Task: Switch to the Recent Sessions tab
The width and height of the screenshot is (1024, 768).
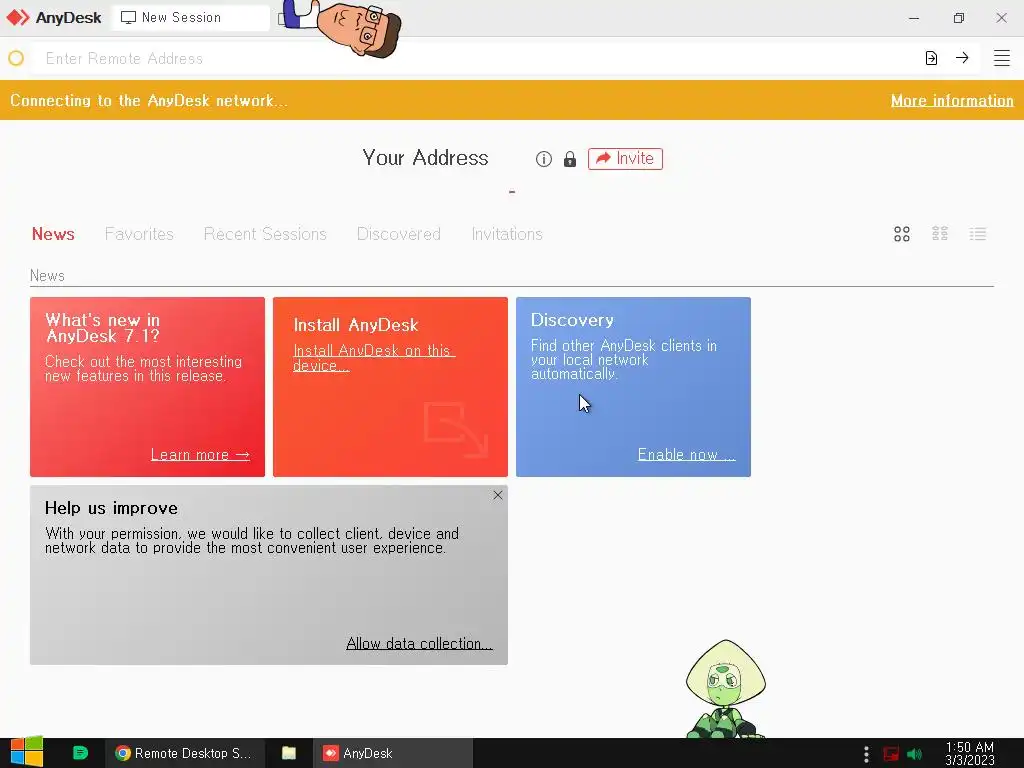Action: [265, 234]
